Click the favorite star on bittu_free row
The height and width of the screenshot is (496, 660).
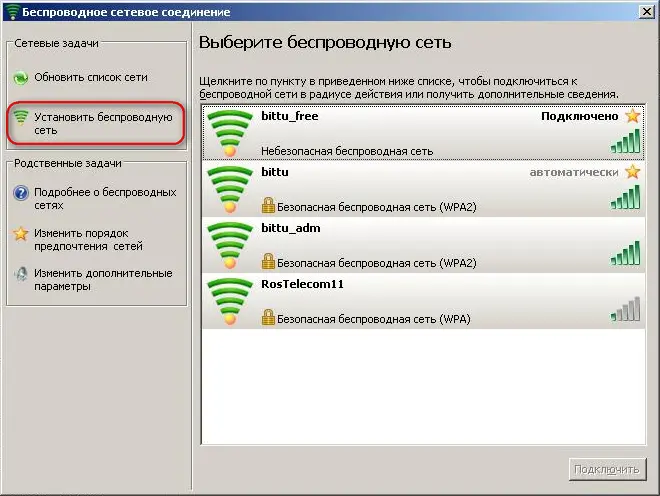coord(632,116)
